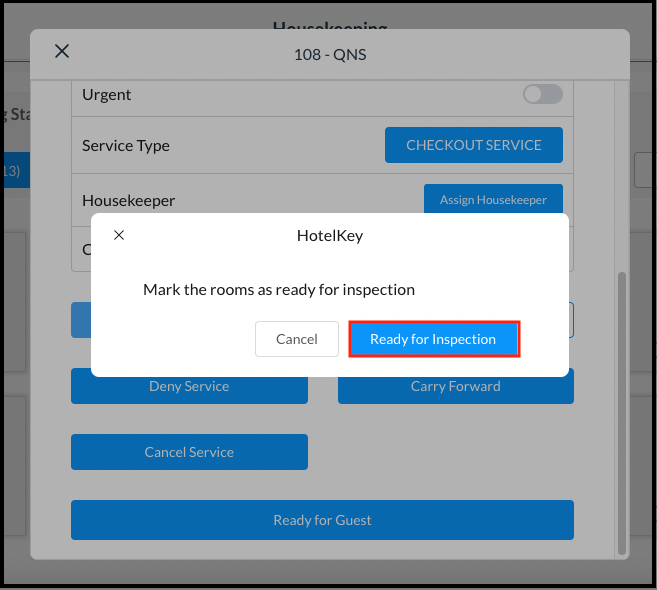Click the HotelKey dialog title
The height and width of the screenshot is (590, 657).
[x=330, y=236]
